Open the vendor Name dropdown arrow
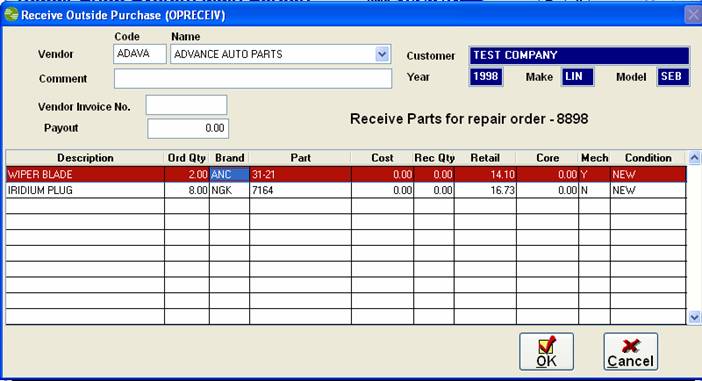The width and height of the screenshot is (702, 381). click(x=382, y=54)
